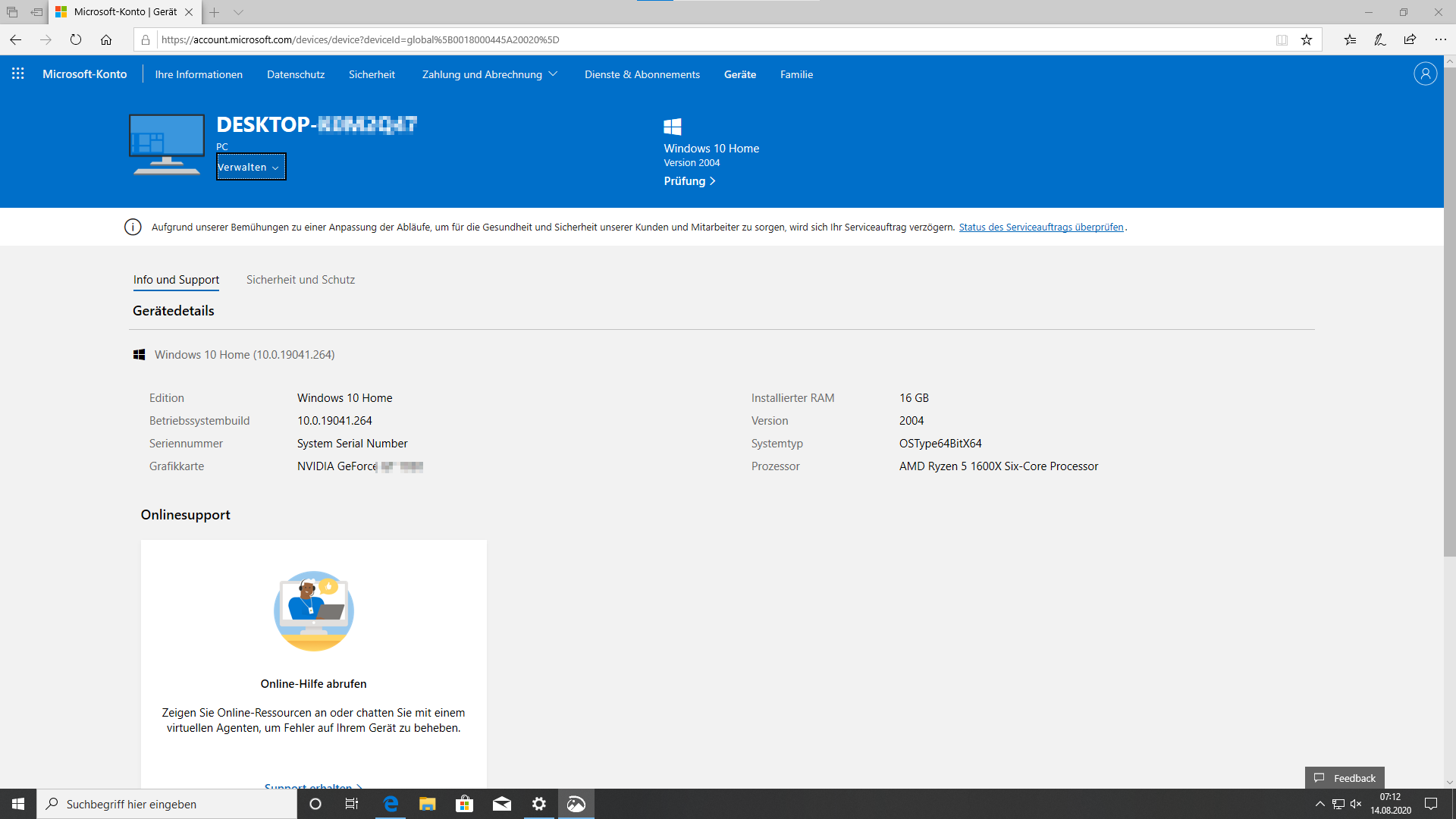Open the browser home page
The image size is (1456, 819).
click(106, 39)
